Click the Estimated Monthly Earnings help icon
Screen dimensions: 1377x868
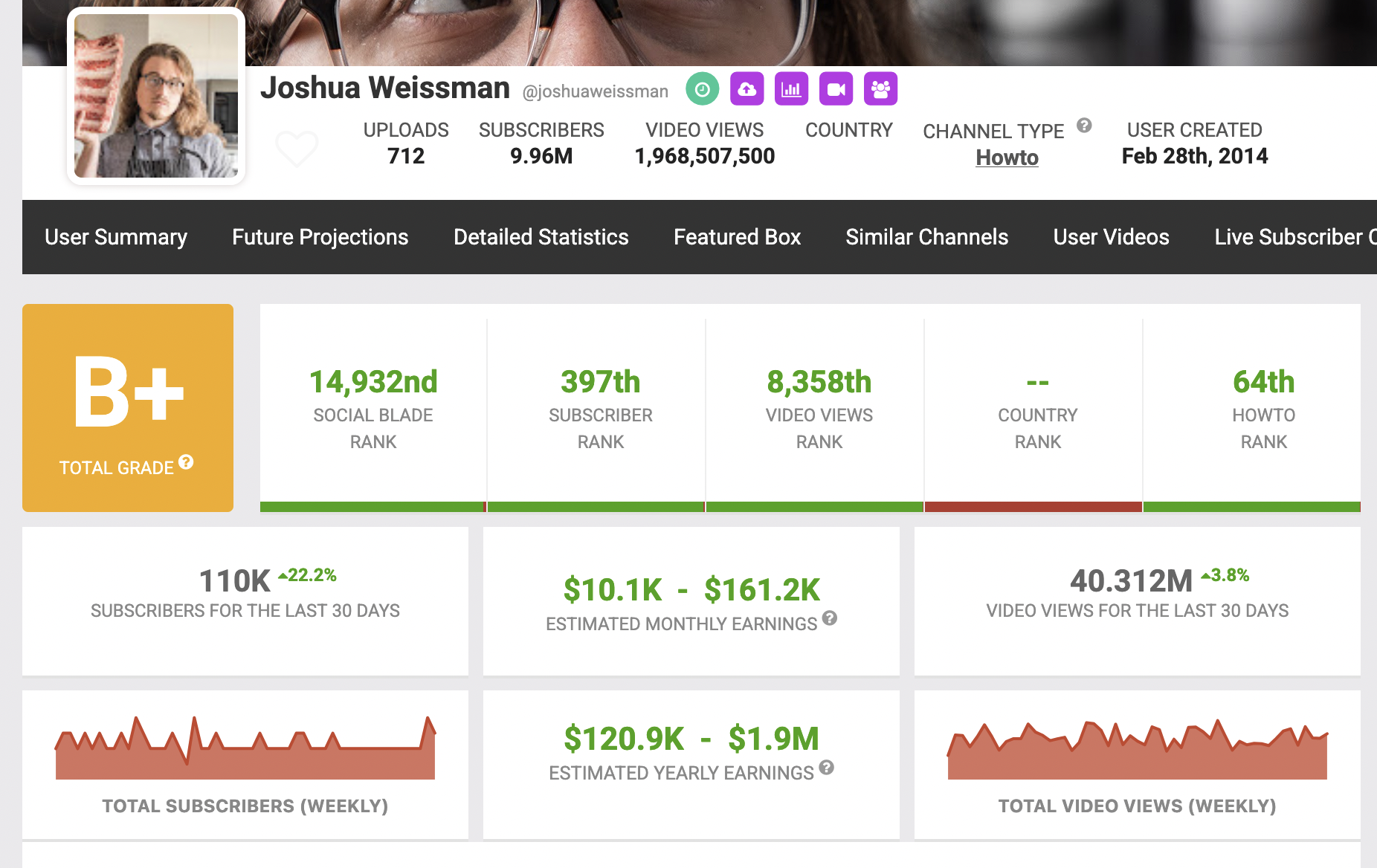830,618
